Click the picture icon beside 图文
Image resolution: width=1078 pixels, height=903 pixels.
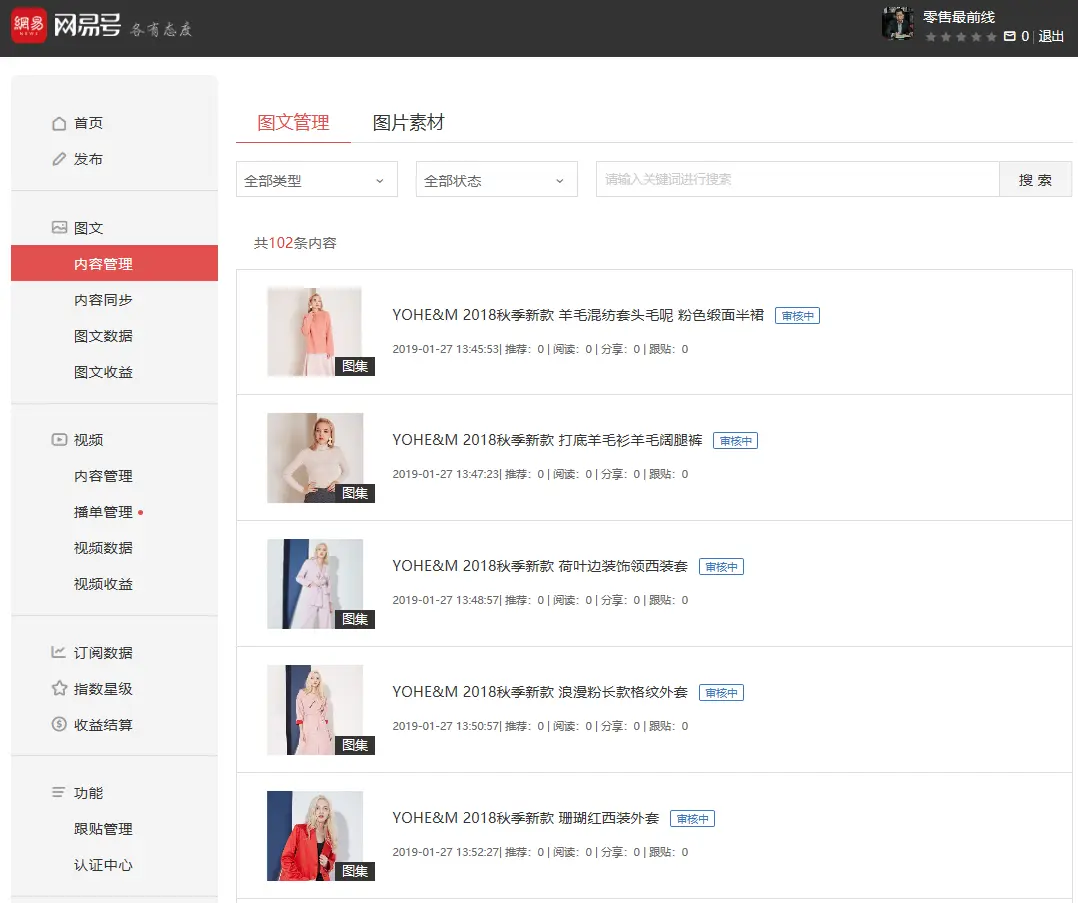(x=59, y=228)
